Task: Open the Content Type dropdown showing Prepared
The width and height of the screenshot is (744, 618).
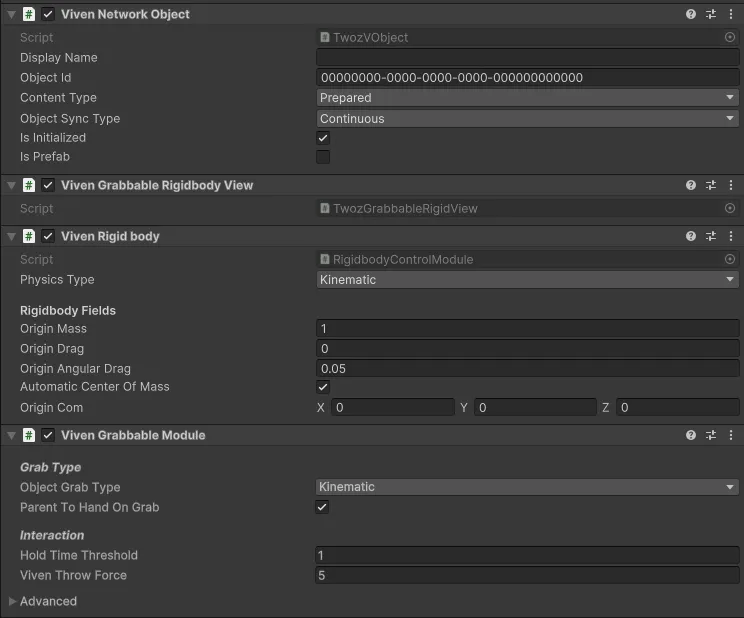Action: pos(527,98)
